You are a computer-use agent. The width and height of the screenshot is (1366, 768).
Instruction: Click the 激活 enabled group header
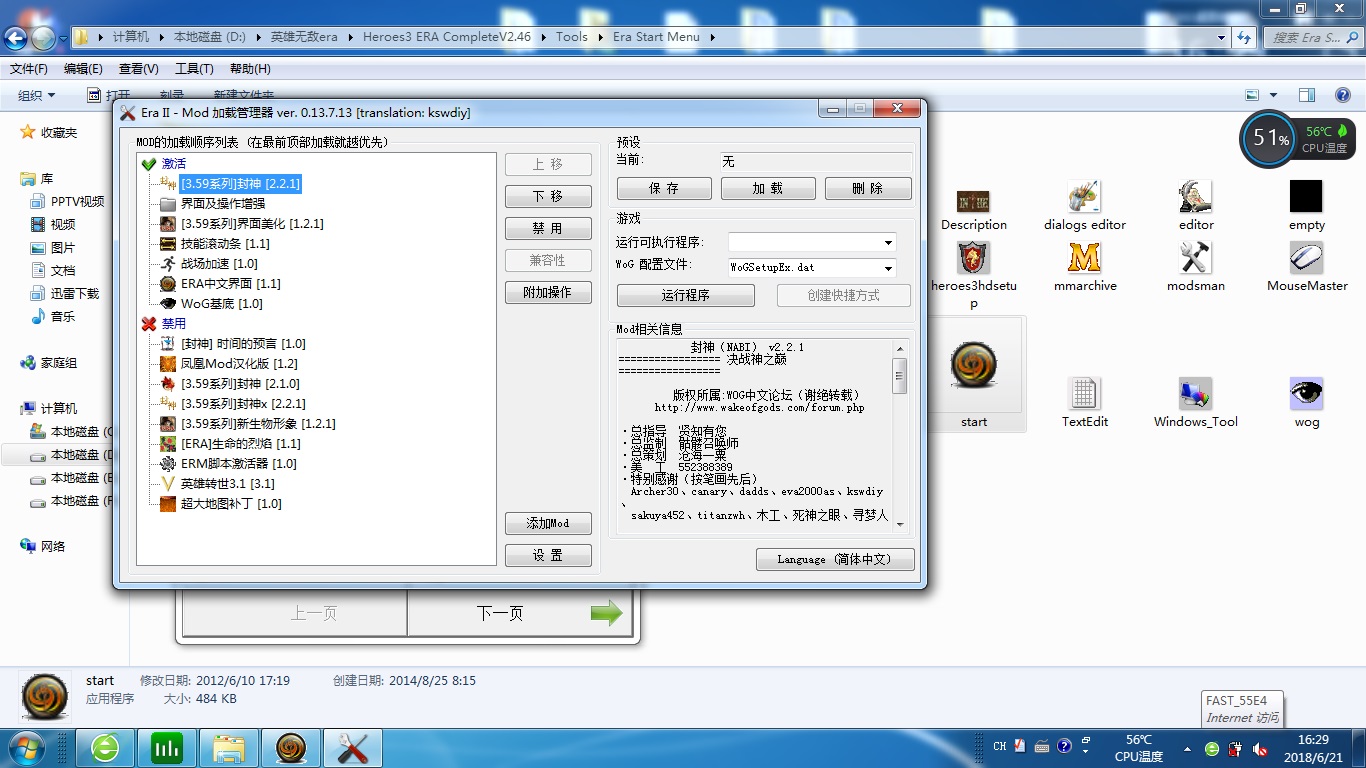tap(174, 163)
